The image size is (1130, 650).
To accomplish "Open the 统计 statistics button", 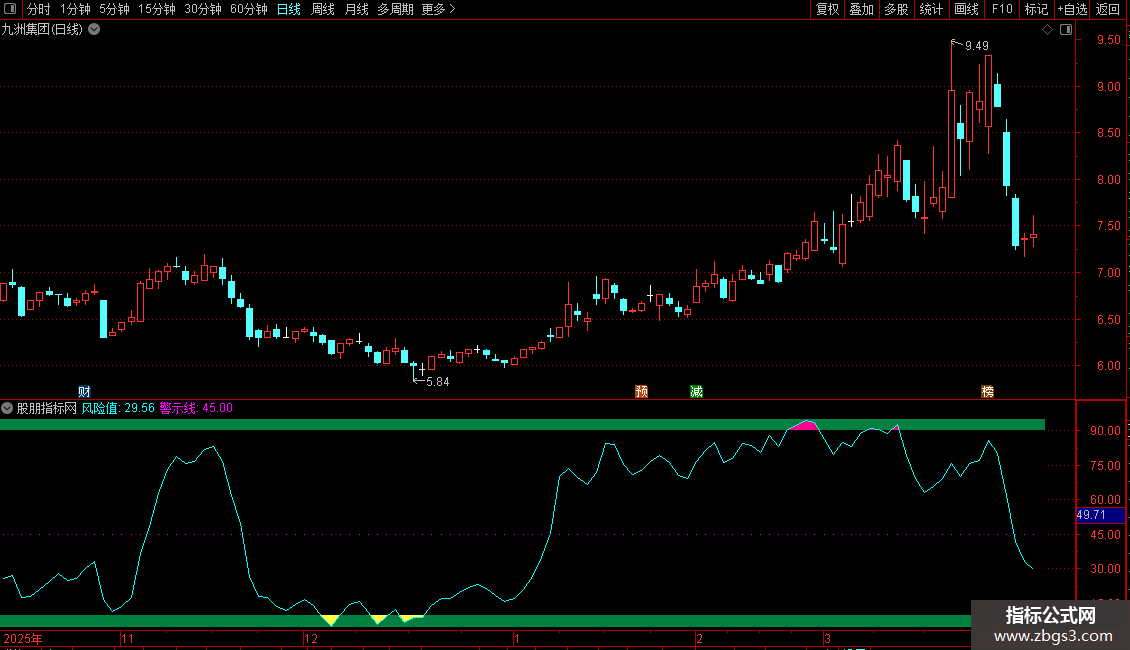I will click(x=930, y=9).
